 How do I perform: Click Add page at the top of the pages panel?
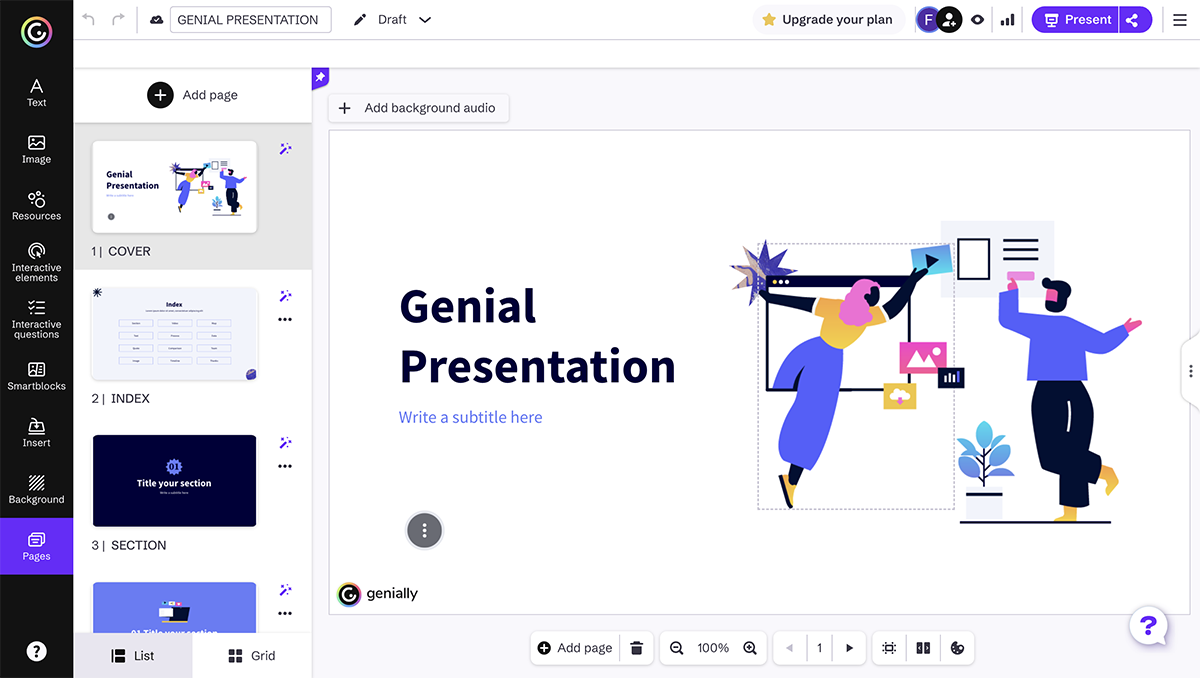193,95
